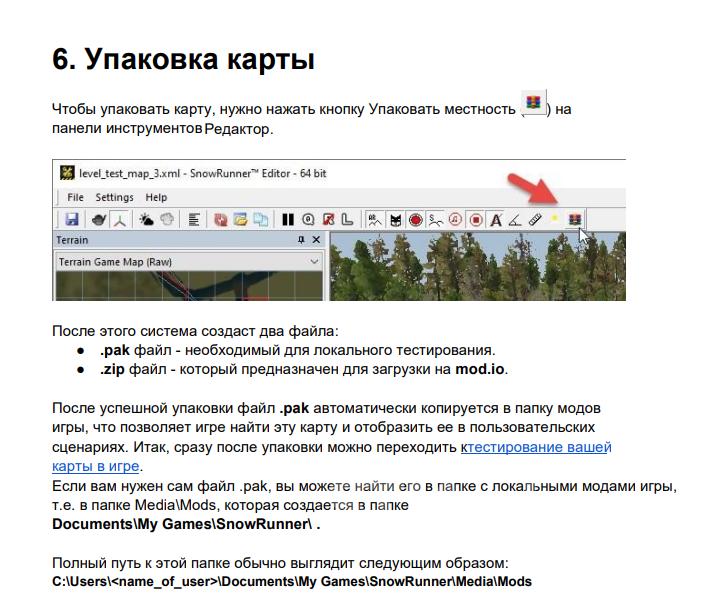Click the SnowRunner Editor title bar icon

pos(66,173)
